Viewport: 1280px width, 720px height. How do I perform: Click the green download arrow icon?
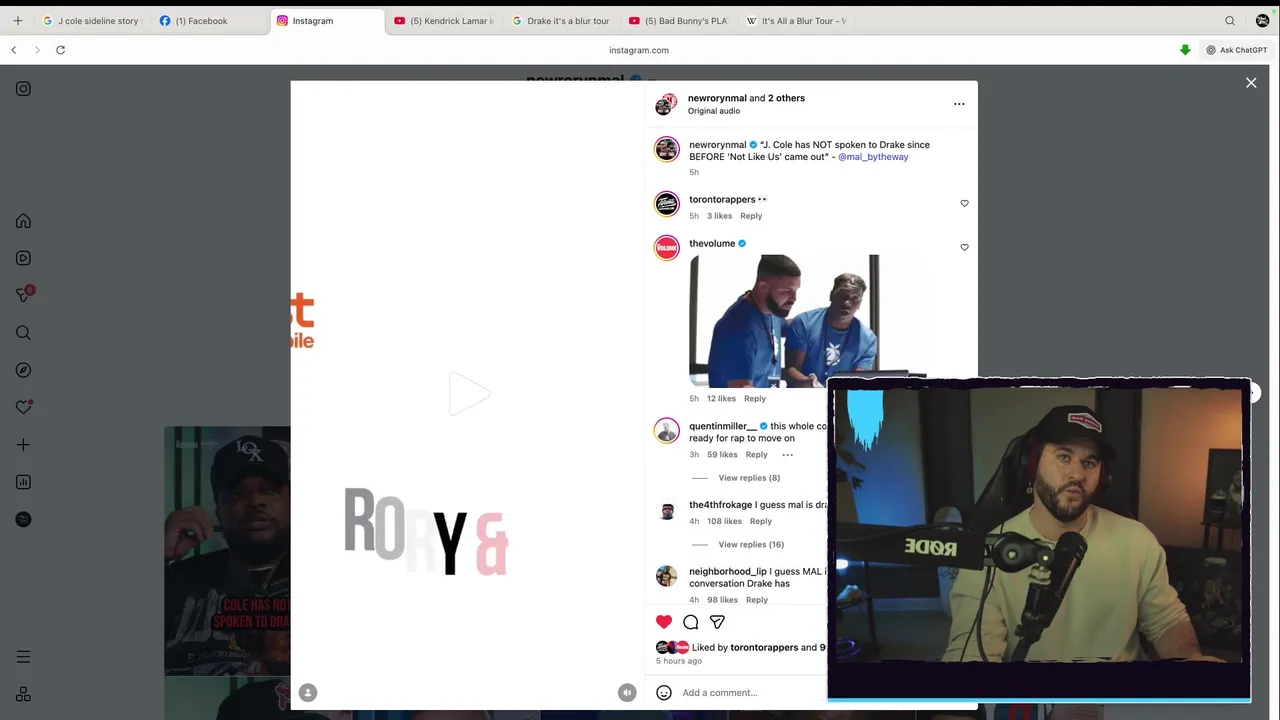[x=1185, y=50]
